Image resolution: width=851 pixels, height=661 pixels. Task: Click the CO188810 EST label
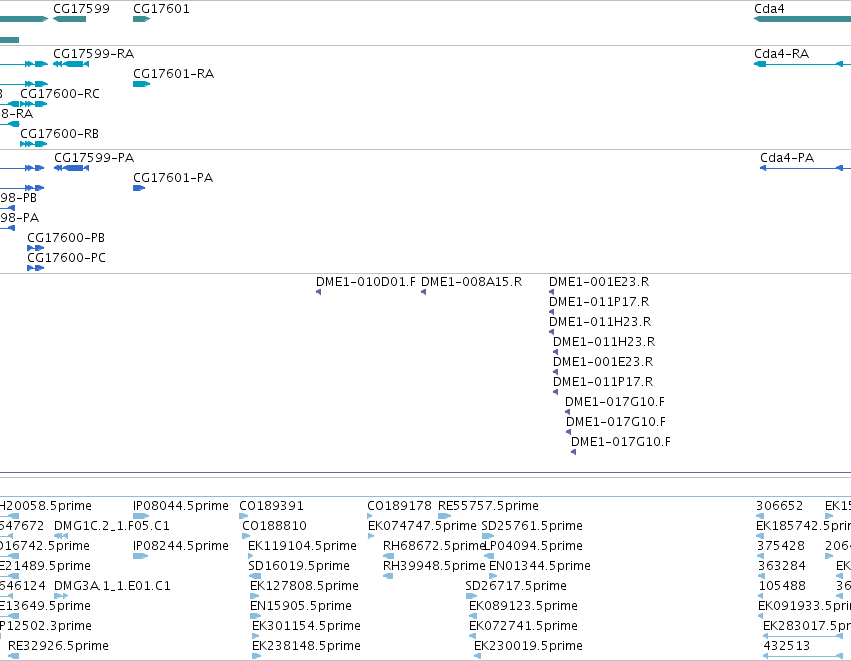click(275, 526)
